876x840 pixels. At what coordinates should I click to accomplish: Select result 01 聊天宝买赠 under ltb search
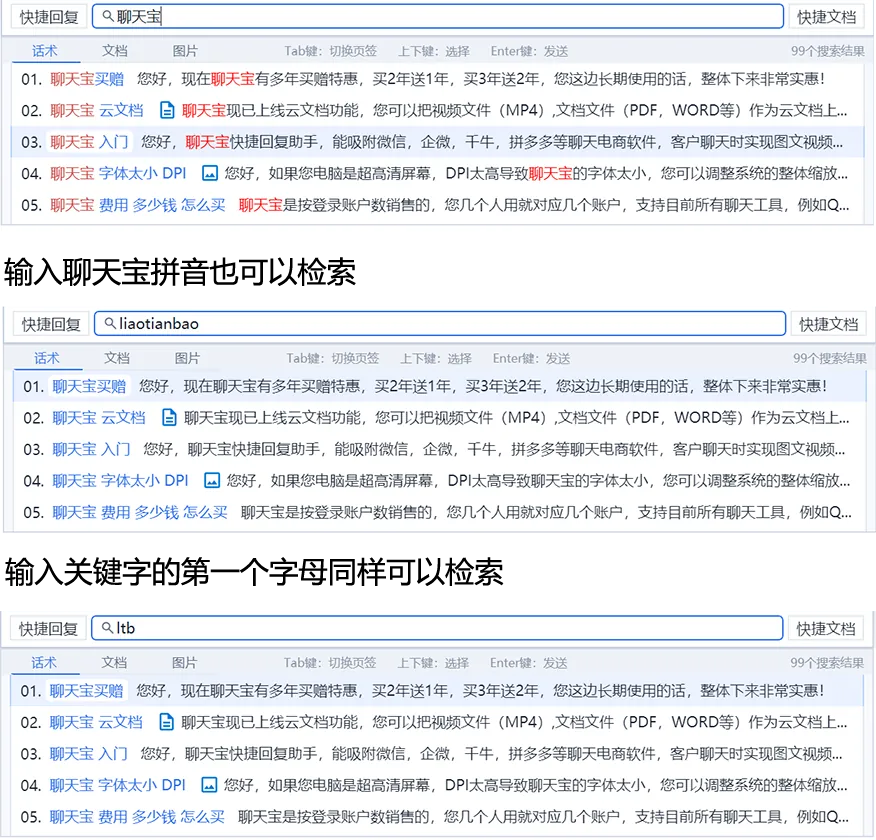tap(437, 690)
